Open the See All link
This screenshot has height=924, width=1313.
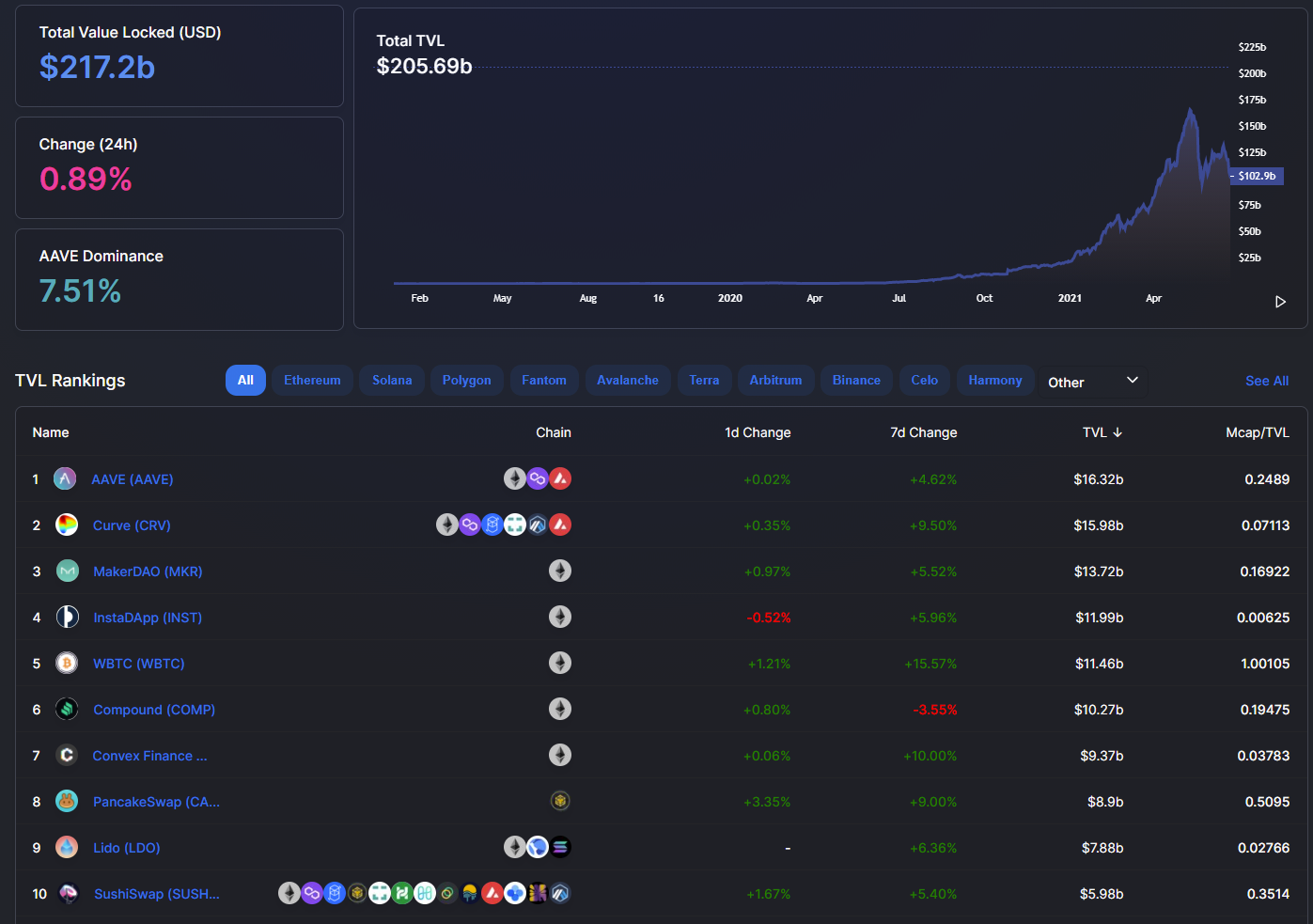click(x=1266, y=381)
